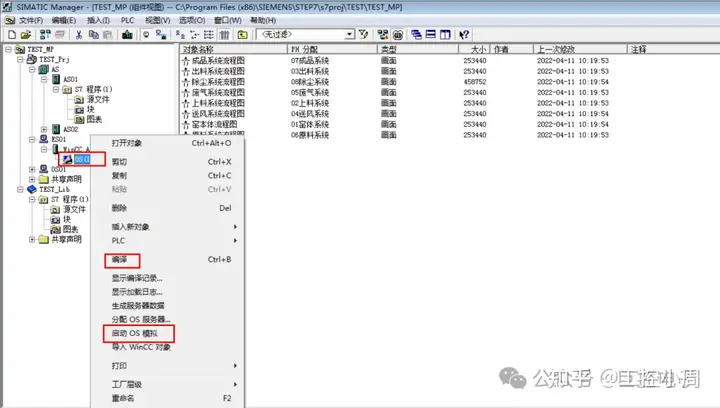Switch to online view via toolbar icon
This screenshot has width=720, height=408.
pos(161,34)
